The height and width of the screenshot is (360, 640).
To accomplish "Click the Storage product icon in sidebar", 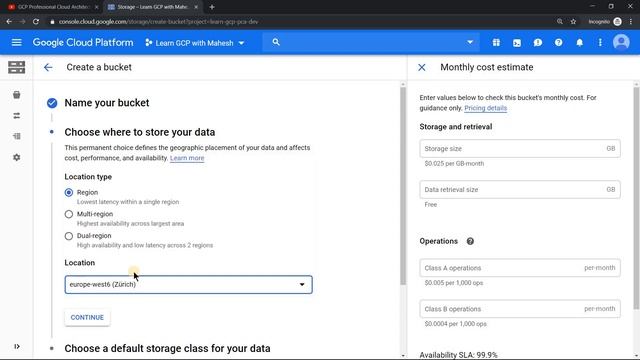I will coord(16,67).
